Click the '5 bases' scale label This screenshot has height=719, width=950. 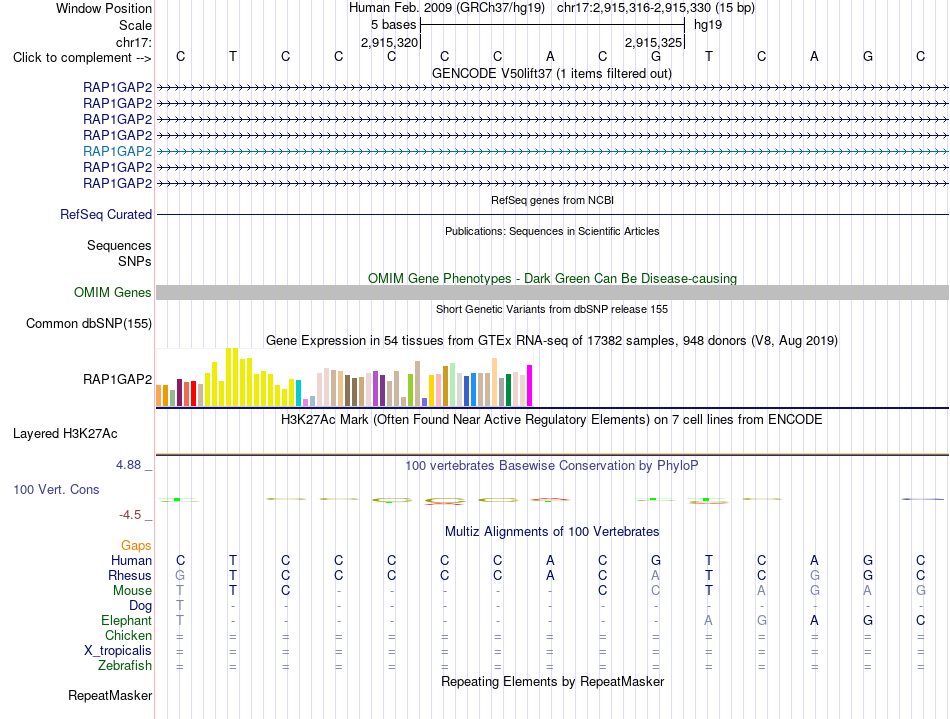pos(394,25)
